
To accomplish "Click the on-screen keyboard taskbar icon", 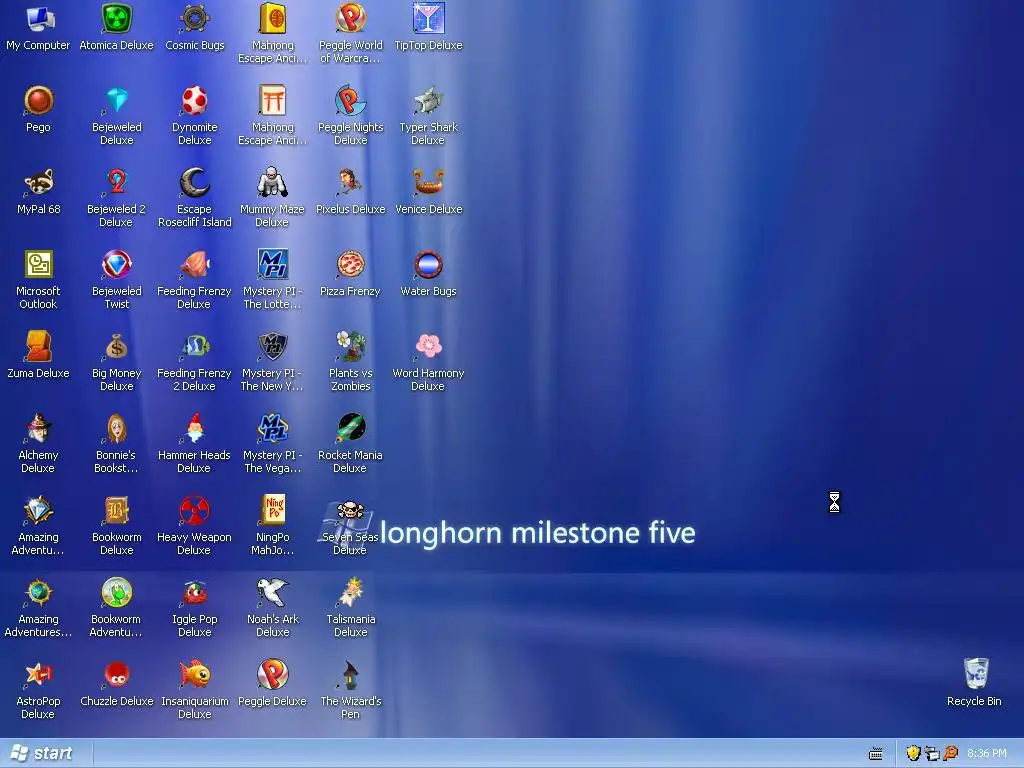I will pos(876,754).
